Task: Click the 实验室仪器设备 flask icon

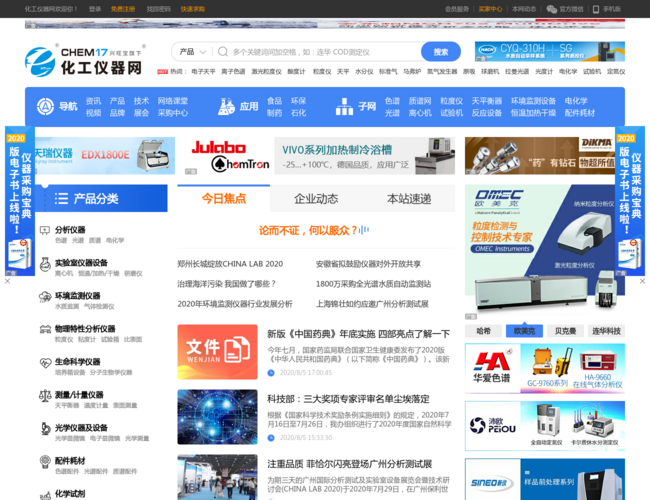Action: pyautogui.click(x=45, y=264)
